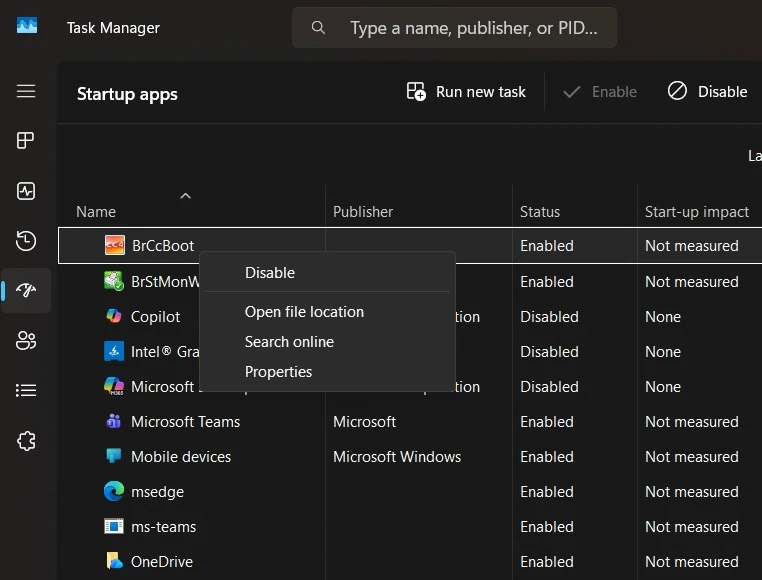Viewport: 762px width, 580px height.
Task: Click the Copilot app icon
Action: [114, 316]
